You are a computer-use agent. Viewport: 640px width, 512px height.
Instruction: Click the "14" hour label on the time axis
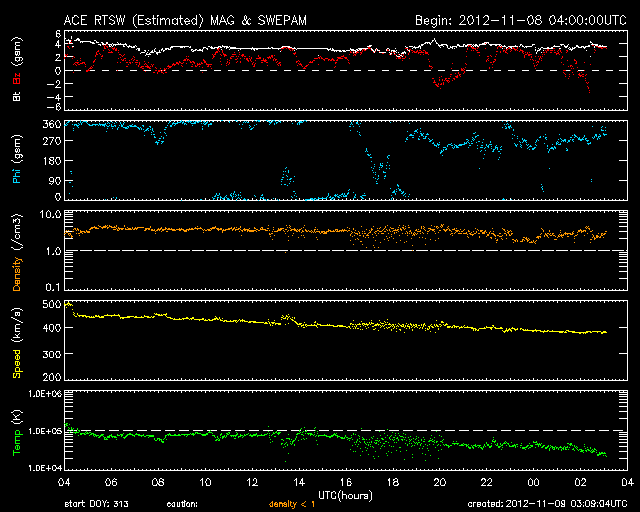[x=299, y=483]
